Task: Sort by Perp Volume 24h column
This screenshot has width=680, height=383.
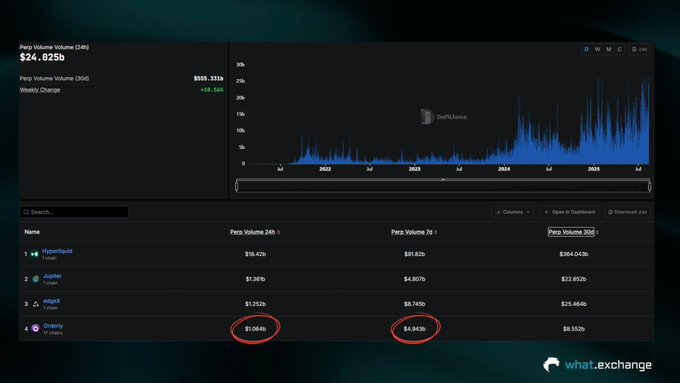Action: tap(255, 232)
